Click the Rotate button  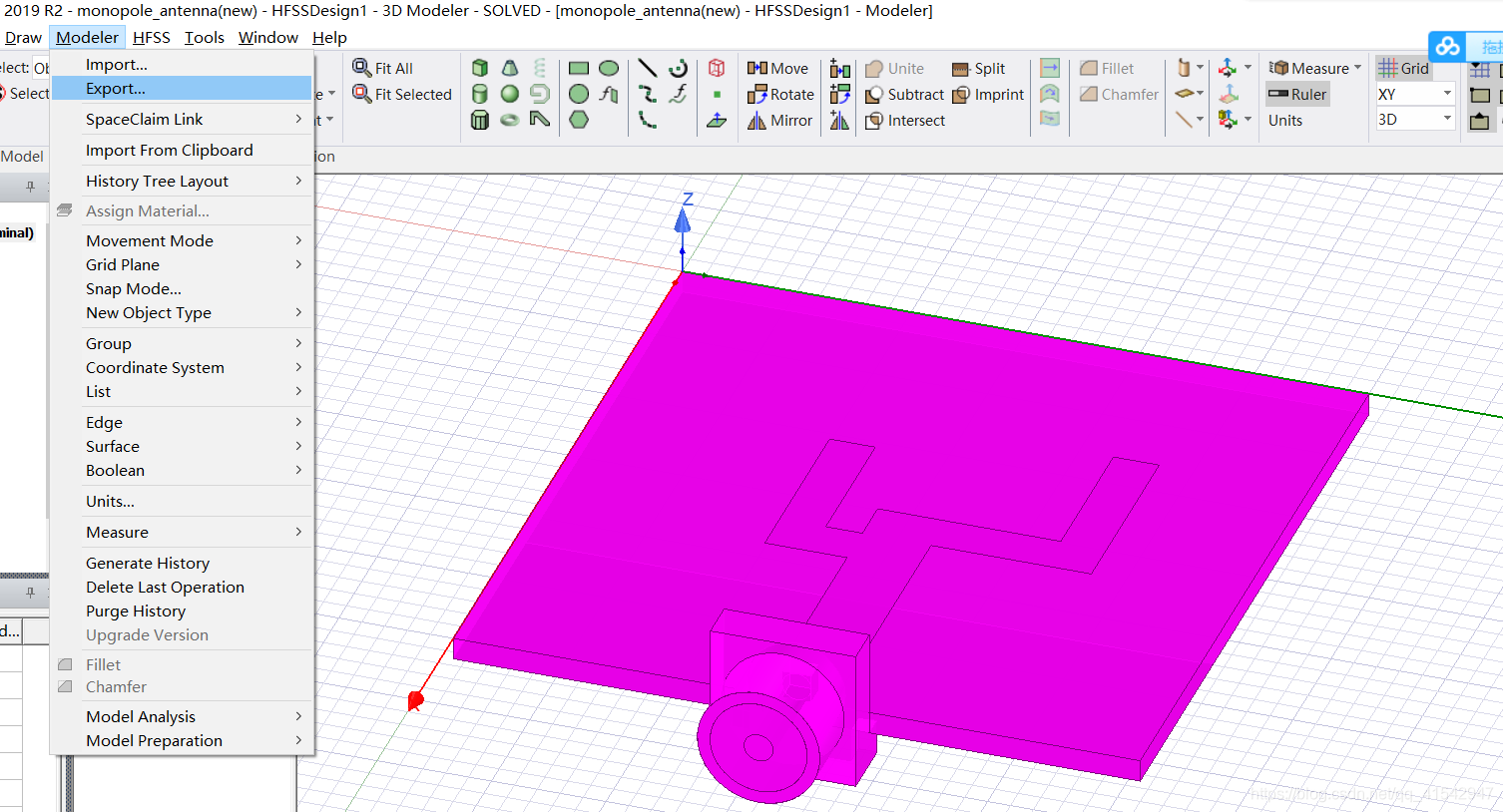pyautogui.click(x=780, y=94)
